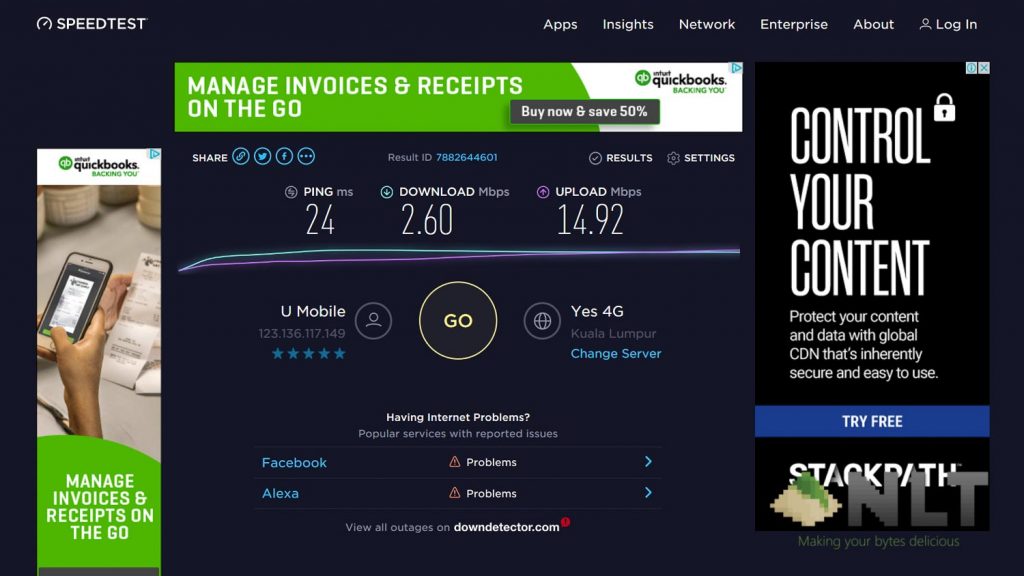This screenshot has height=576, width=1024.
Task: Click Buy now & save 50% button
Action: (x=584, y=112)
